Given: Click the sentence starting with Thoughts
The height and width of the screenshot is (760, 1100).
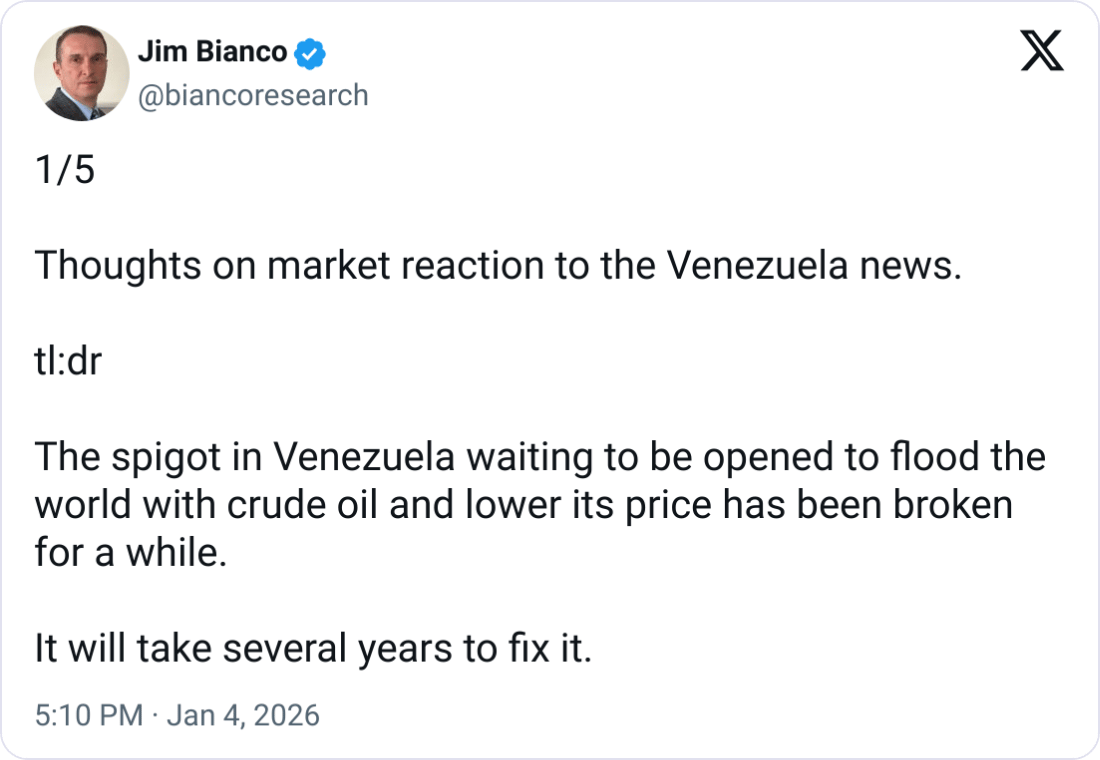Looking at the screenshot, I should 497,266.
